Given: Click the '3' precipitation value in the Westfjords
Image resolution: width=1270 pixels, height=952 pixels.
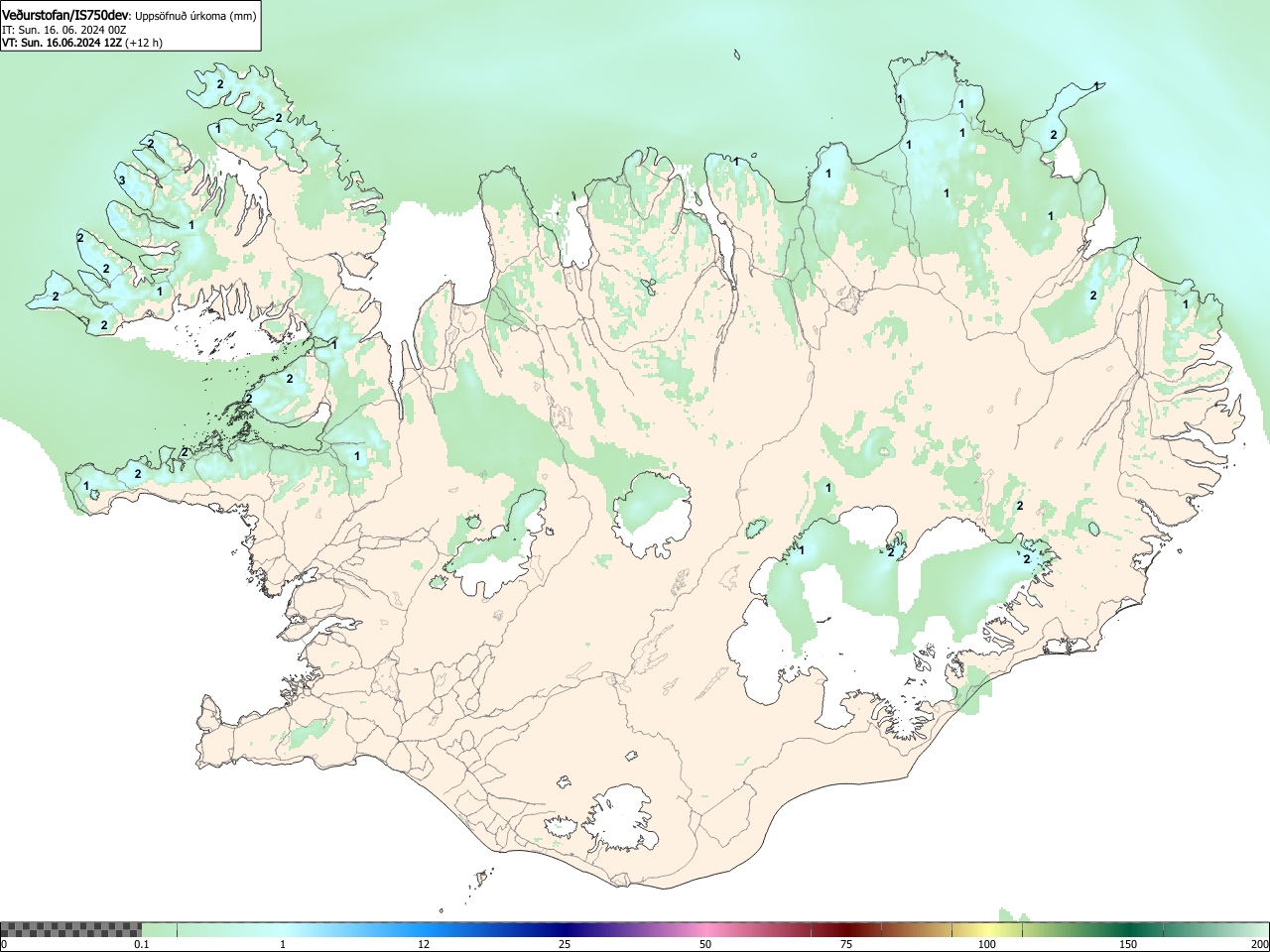Looking at the screenshot, I should 122,180.
